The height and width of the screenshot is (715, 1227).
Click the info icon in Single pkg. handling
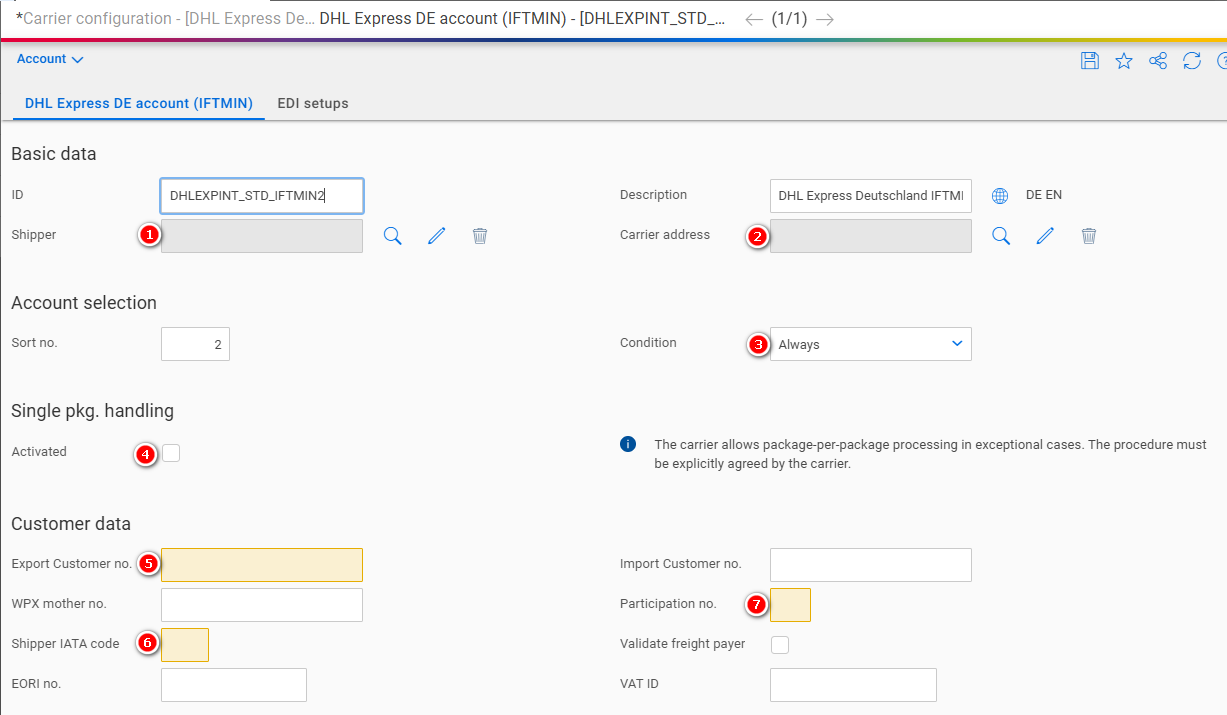(628, 444)
